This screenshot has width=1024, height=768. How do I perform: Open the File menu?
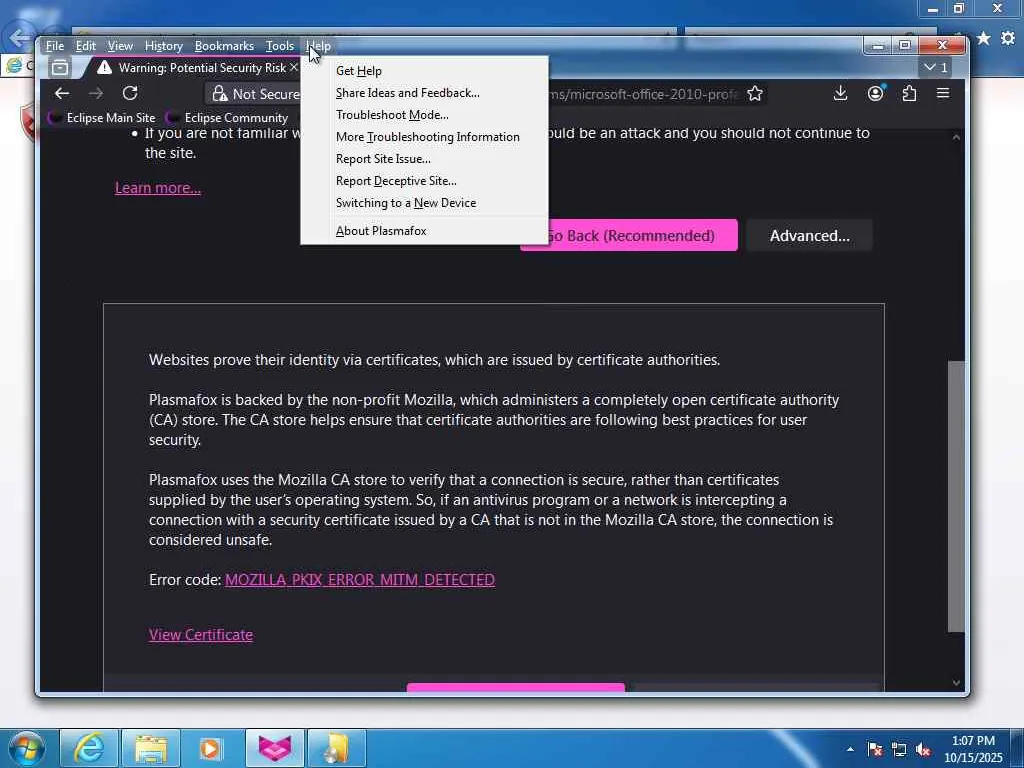click(55, 46)
